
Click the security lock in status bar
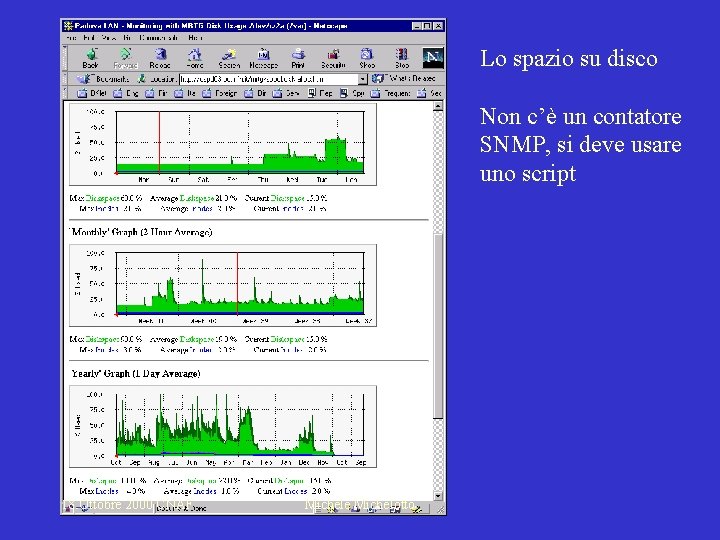click(68, 509)
